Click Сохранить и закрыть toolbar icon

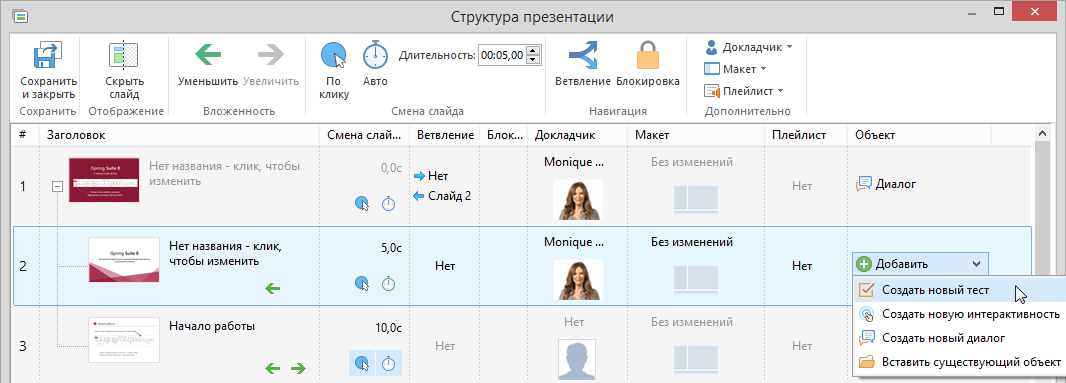[x=48, y=56]
